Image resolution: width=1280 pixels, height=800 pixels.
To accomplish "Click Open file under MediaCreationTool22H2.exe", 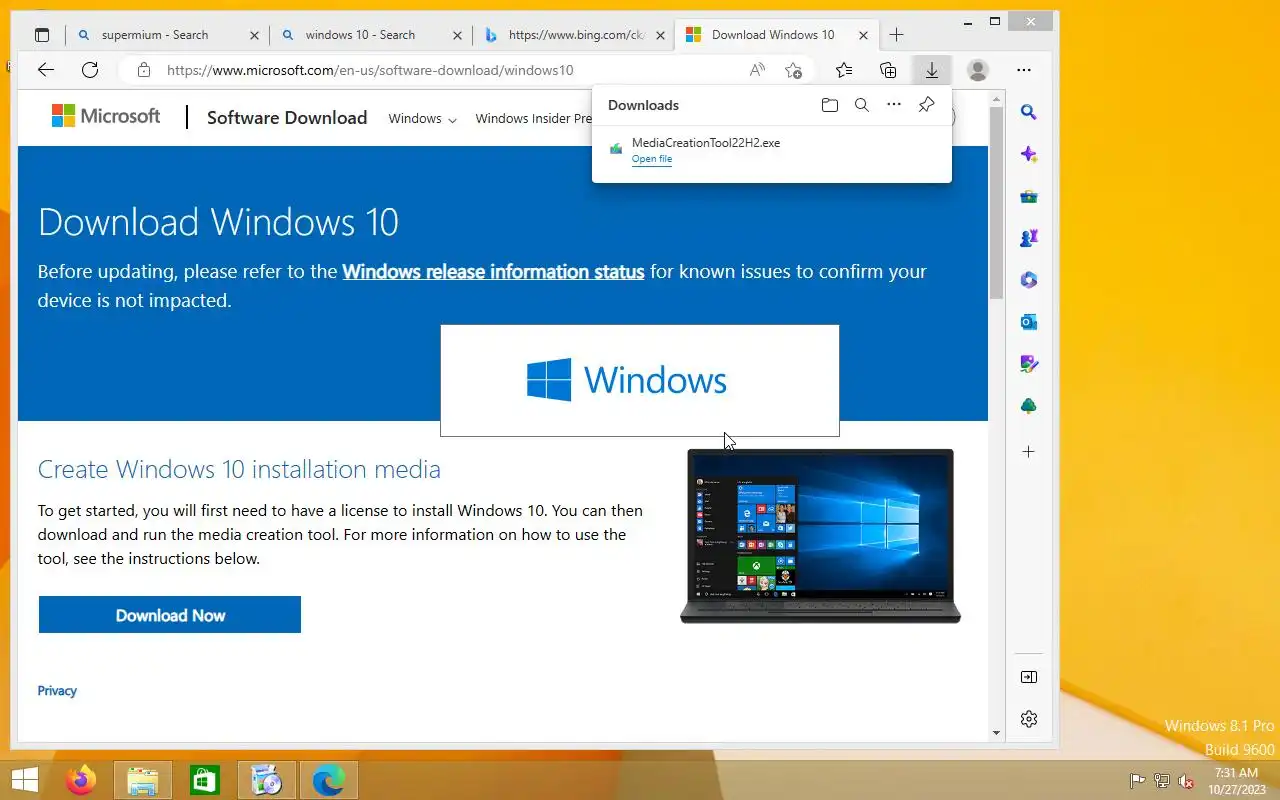I will tap(652, 159).
